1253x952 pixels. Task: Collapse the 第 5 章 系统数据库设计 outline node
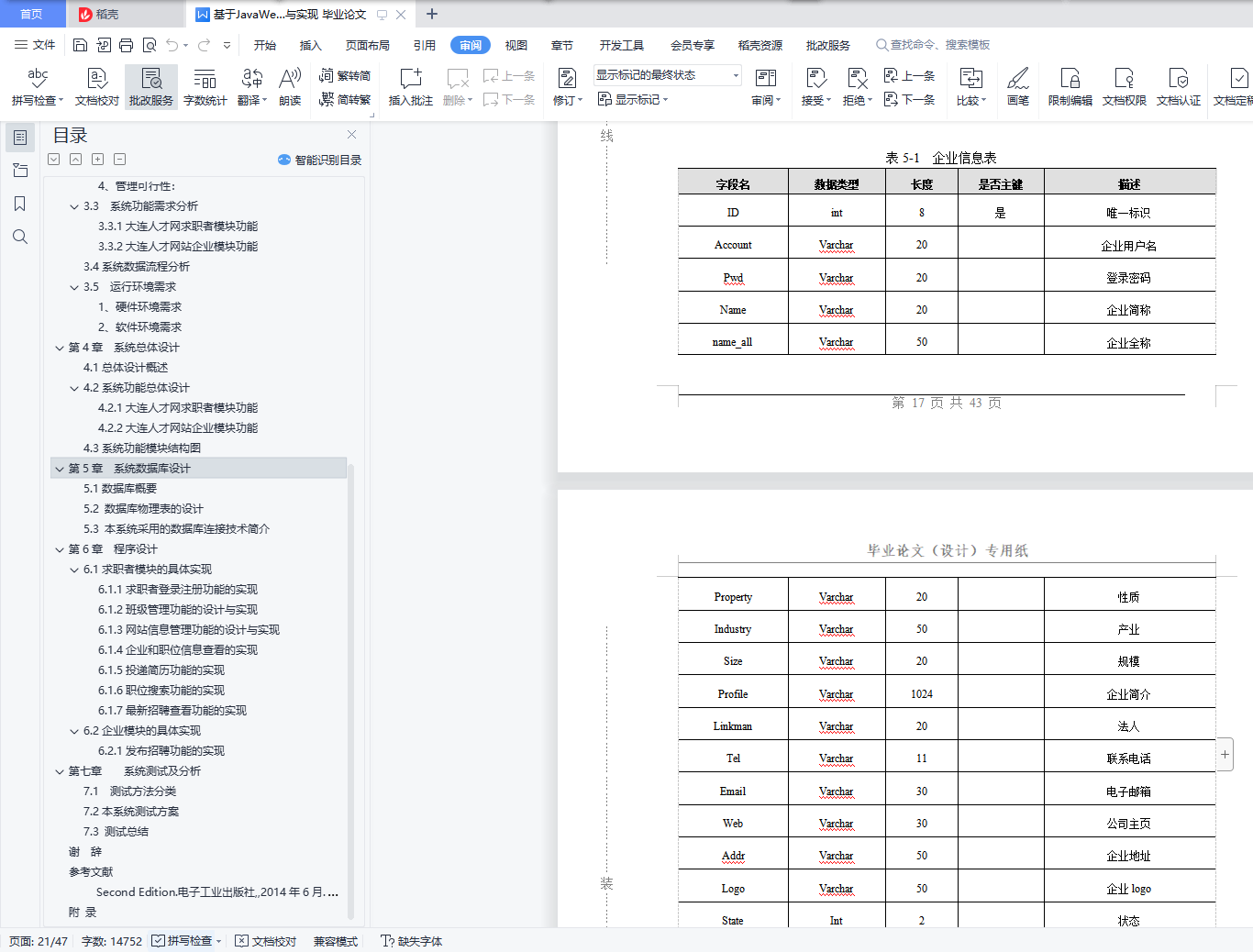tap(60, 469)
